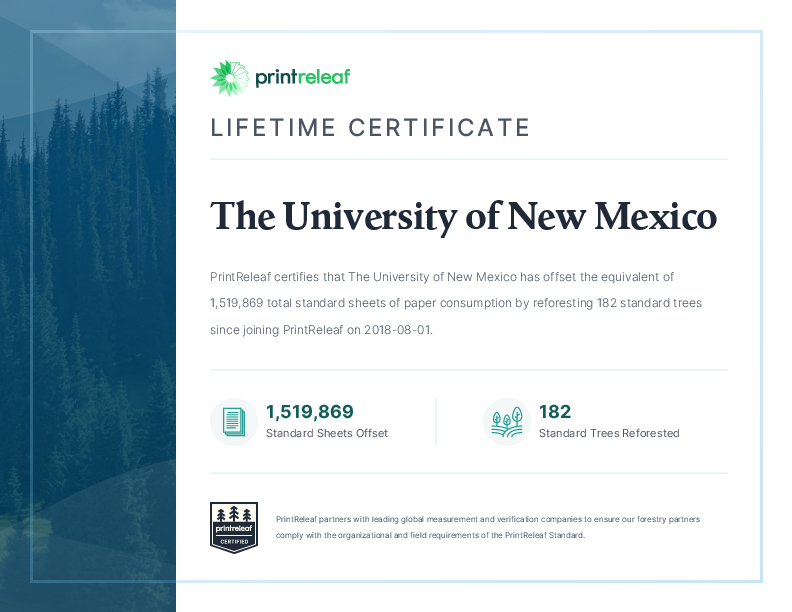The image size is (792, 612).
Task: Click the green PrintReleaf leaf logo
Action: (x=228, y=78)
